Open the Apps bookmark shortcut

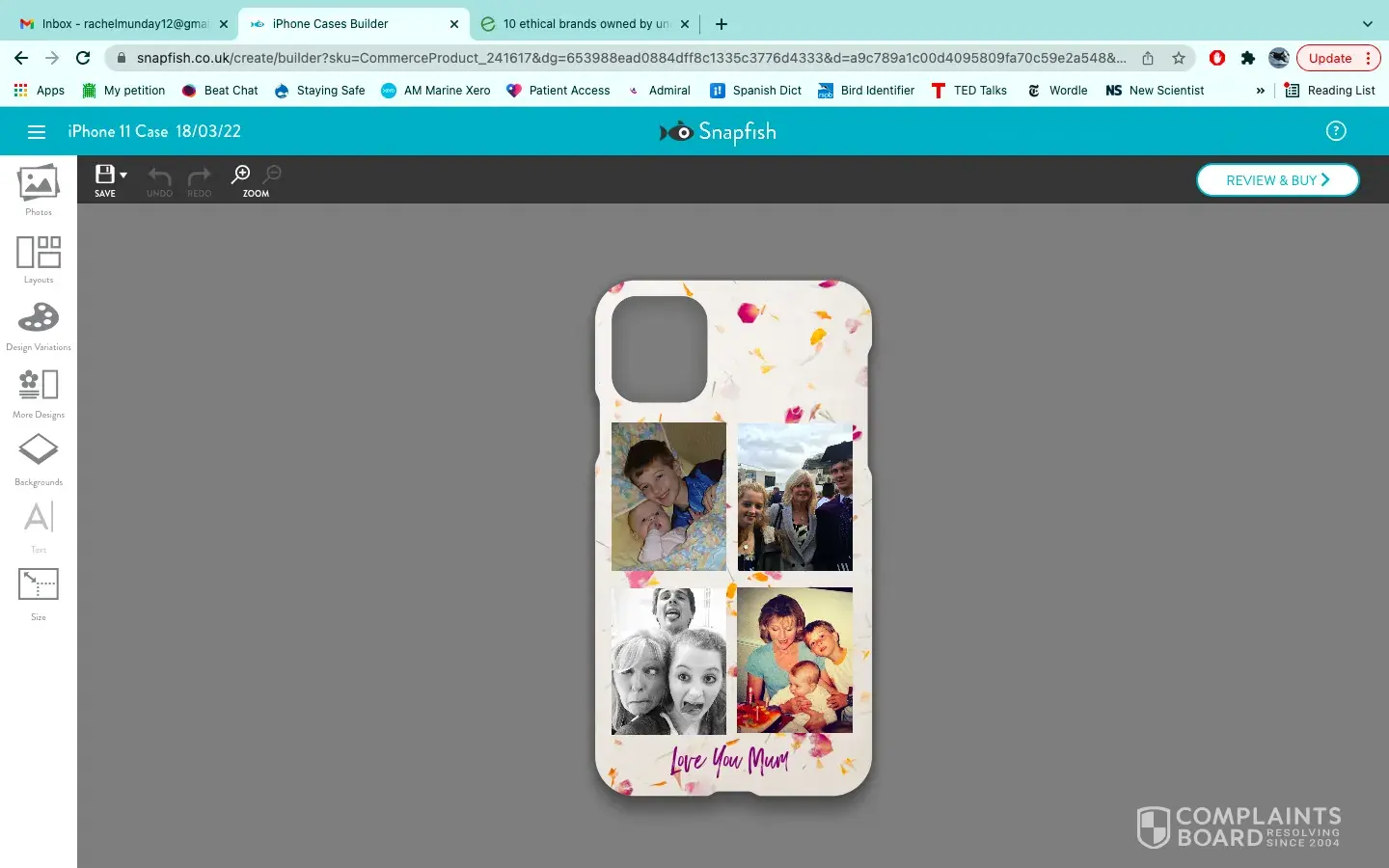[x=39, y=91]
